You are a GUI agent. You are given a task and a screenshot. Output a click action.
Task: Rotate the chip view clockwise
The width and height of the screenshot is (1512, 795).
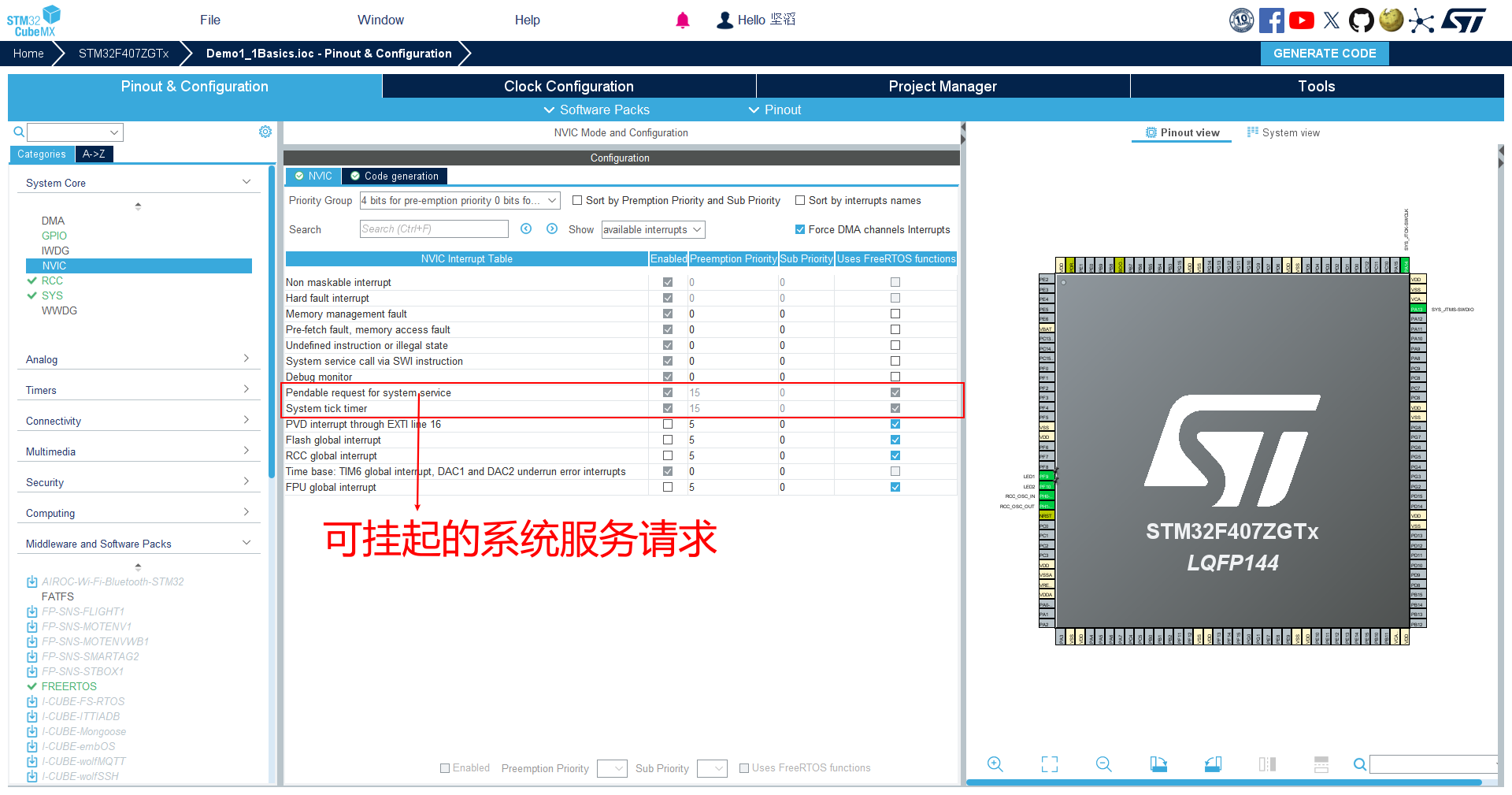coord(1158,764)
